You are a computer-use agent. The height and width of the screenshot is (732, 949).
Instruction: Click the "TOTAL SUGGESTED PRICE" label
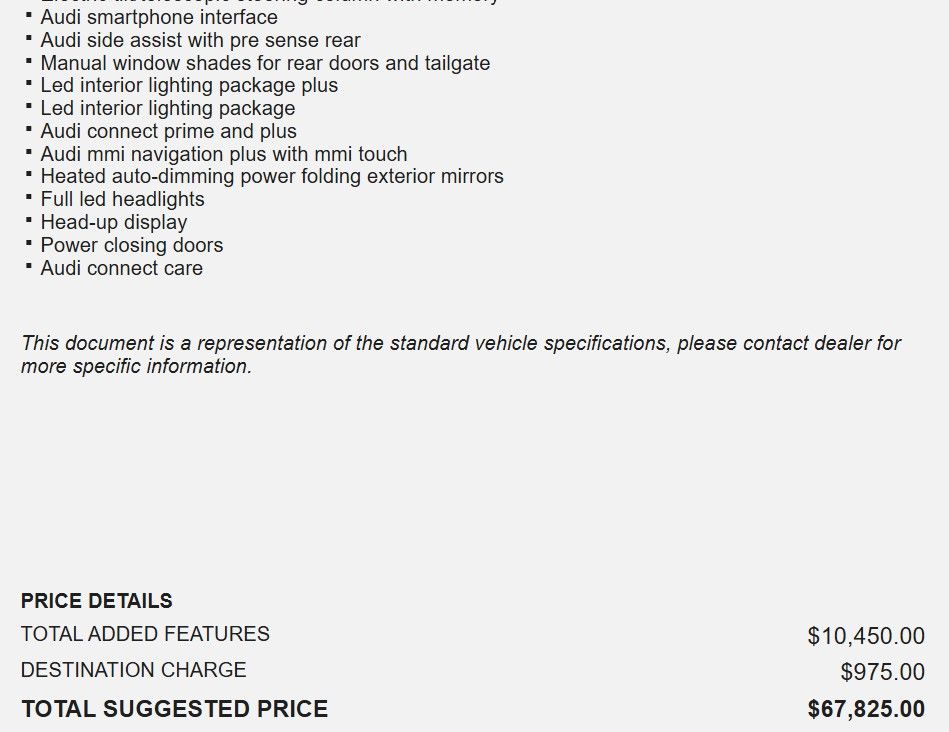click(x=174, y=709)
